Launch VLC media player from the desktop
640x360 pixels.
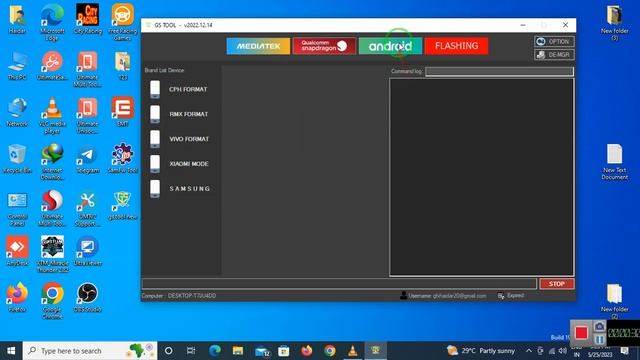[52, 116]
